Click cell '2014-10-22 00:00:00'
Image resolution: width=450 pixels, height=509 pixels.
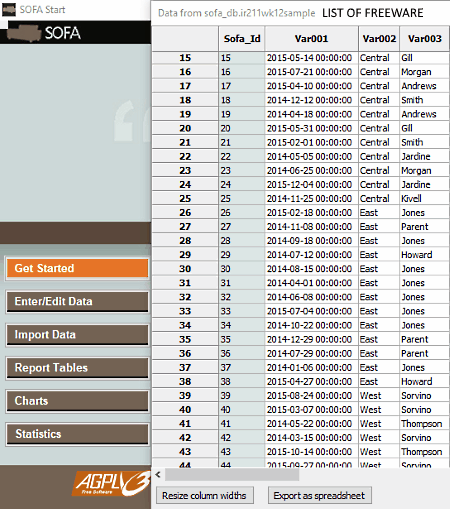(311, 325)
